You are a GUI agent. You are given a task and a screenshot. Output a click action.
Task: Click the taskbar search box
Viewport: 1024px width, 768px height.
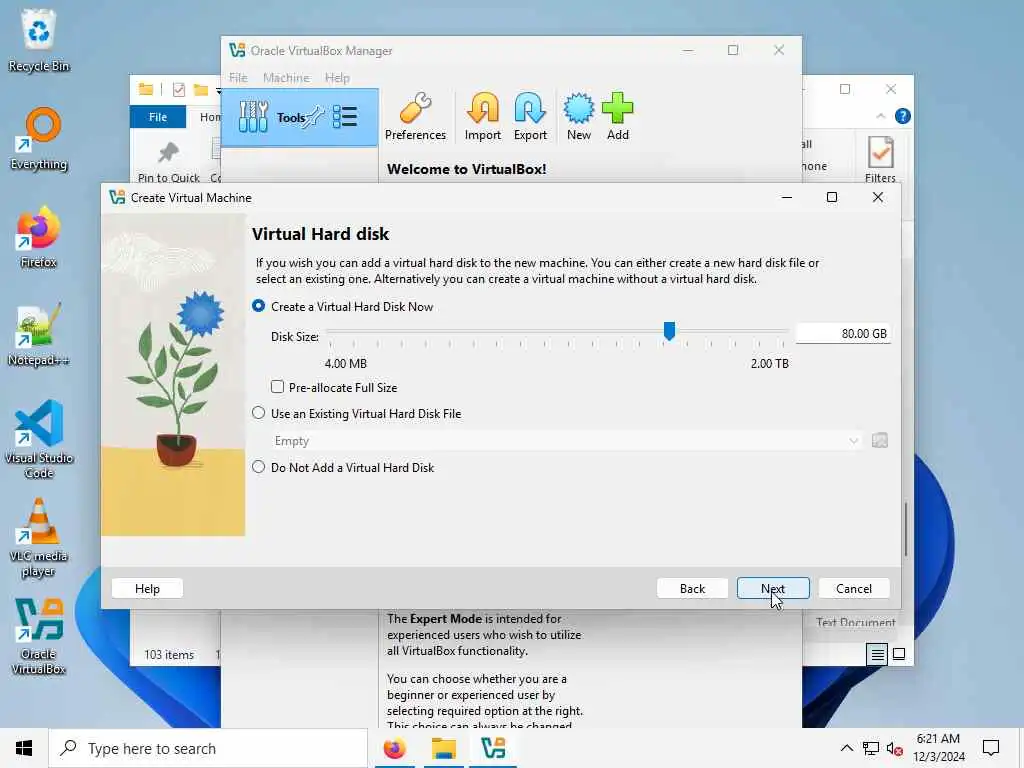coord(208,748)
